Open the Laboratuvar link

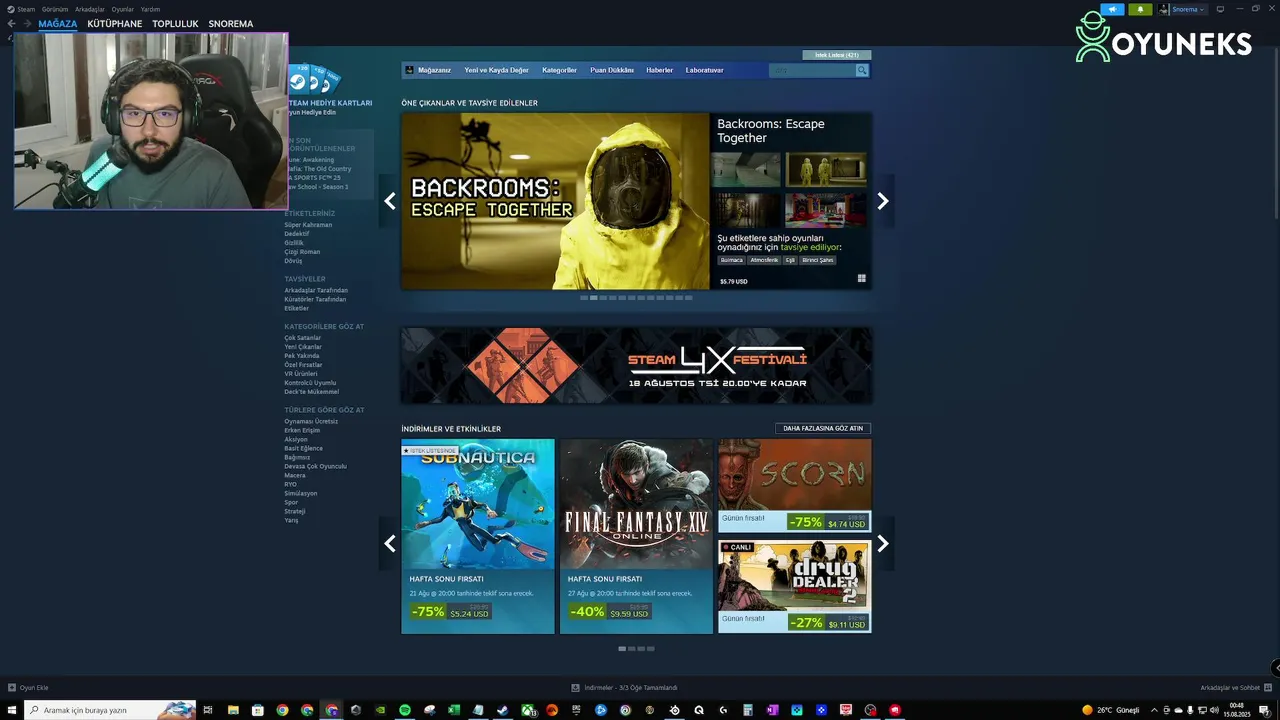point(704,70)
